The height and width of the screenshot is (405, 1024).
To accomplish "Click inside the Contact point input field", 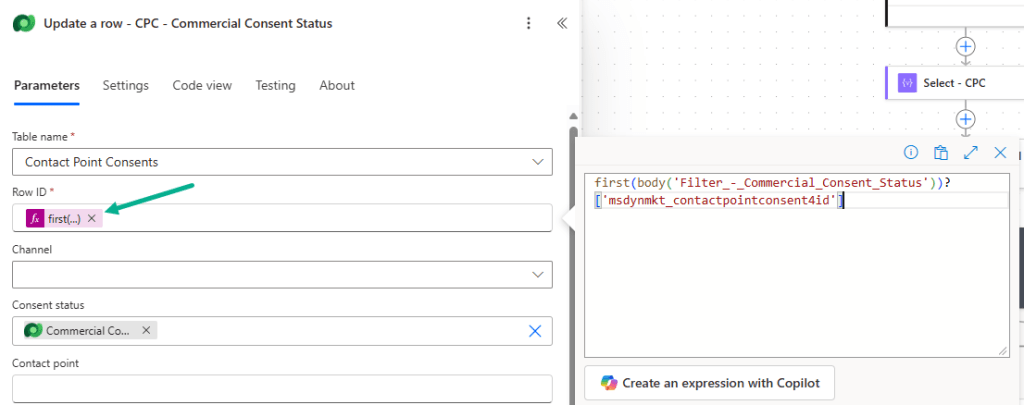I will (x=282, y=388).
